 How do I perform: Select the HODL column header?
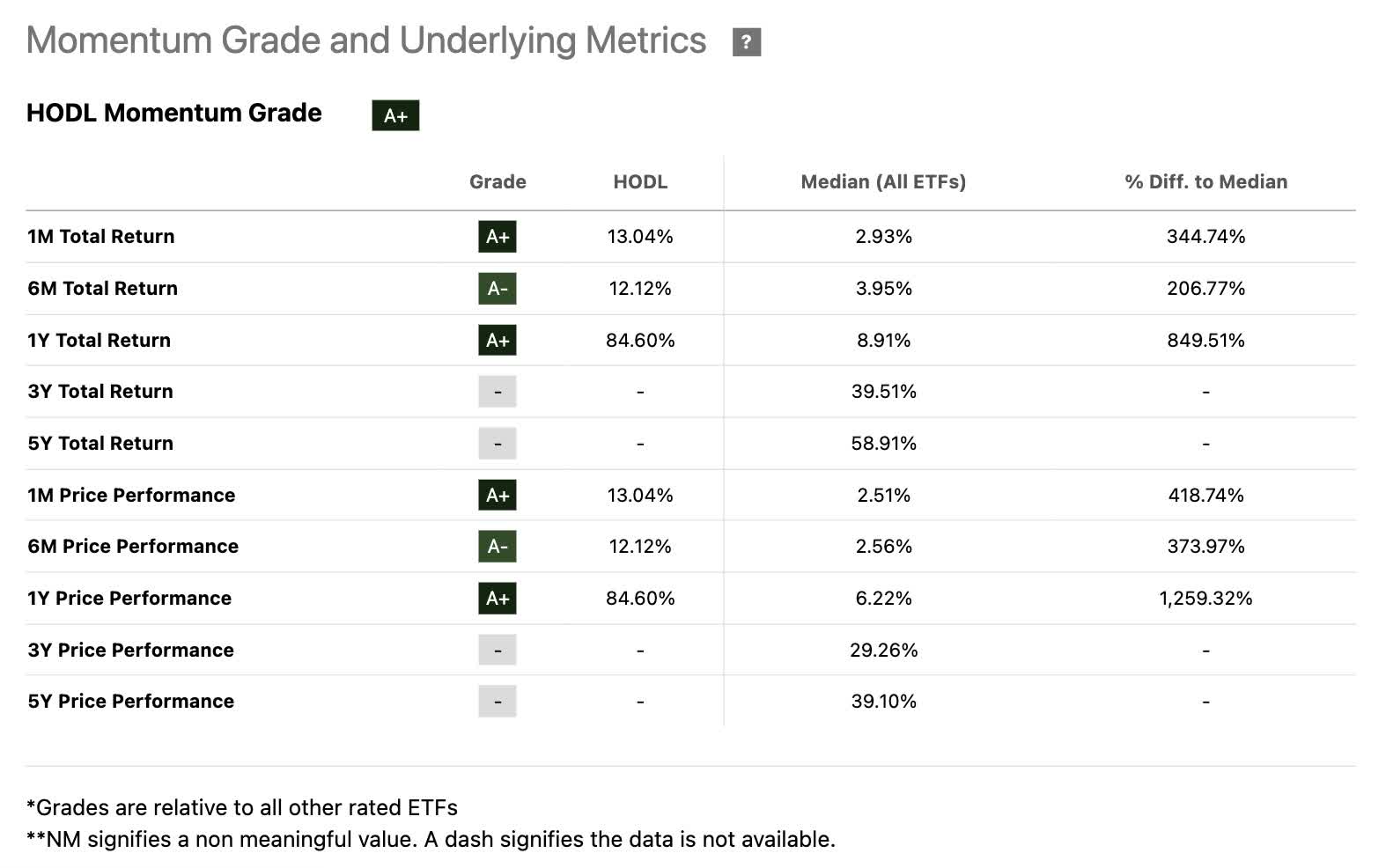640,182
